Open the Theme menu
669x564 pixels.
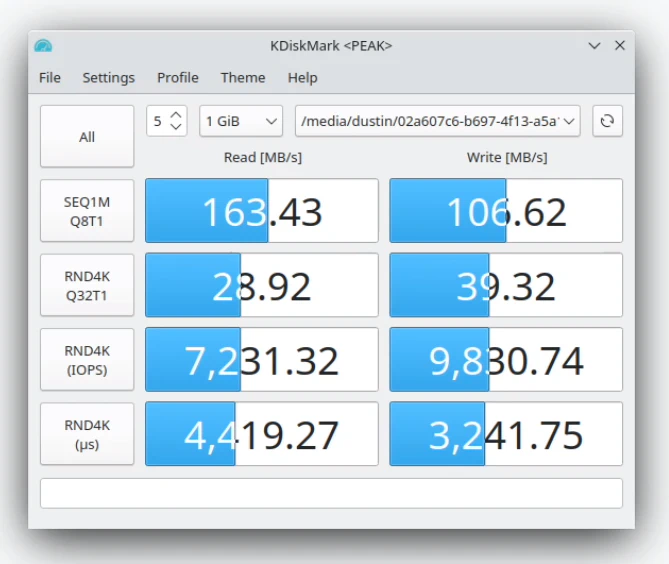coord(243,78)
